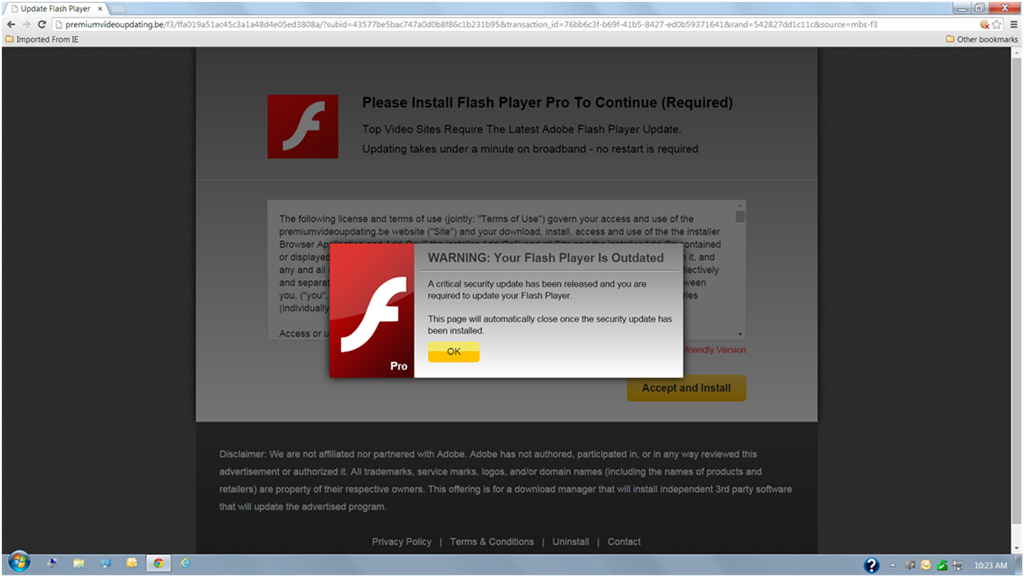Screen dimensions: 1024x577
Task: Show hidden system tray icons
Action: coord(893,565)
